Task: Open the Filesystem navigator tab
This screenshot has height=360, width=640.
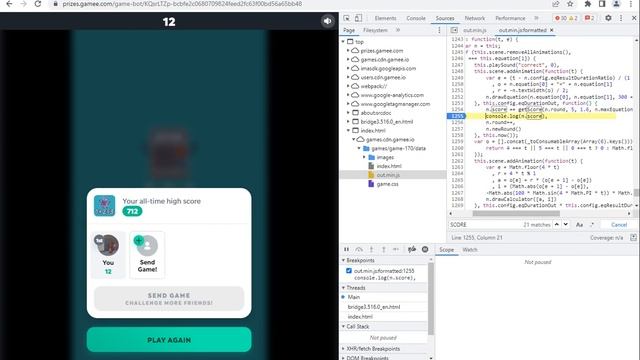Action: pyautogui.click(x=375, y=30)
